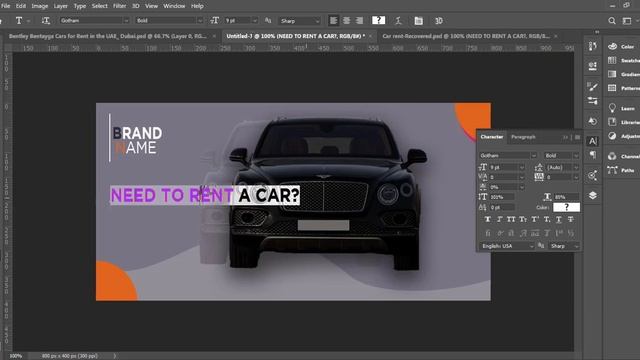Open the Type tool preset picker

click(x=22, y=20)
